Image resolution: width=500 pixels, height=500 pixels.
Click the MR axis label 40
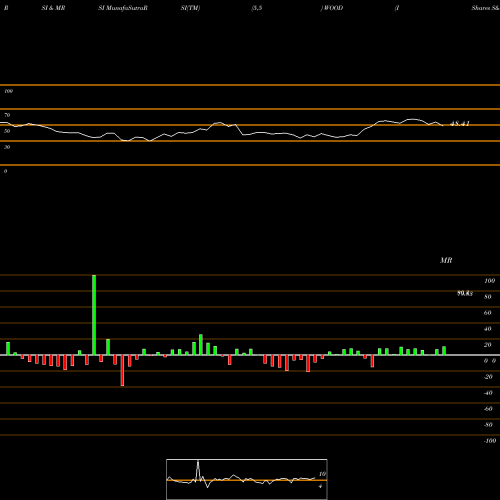click(487, 329)
